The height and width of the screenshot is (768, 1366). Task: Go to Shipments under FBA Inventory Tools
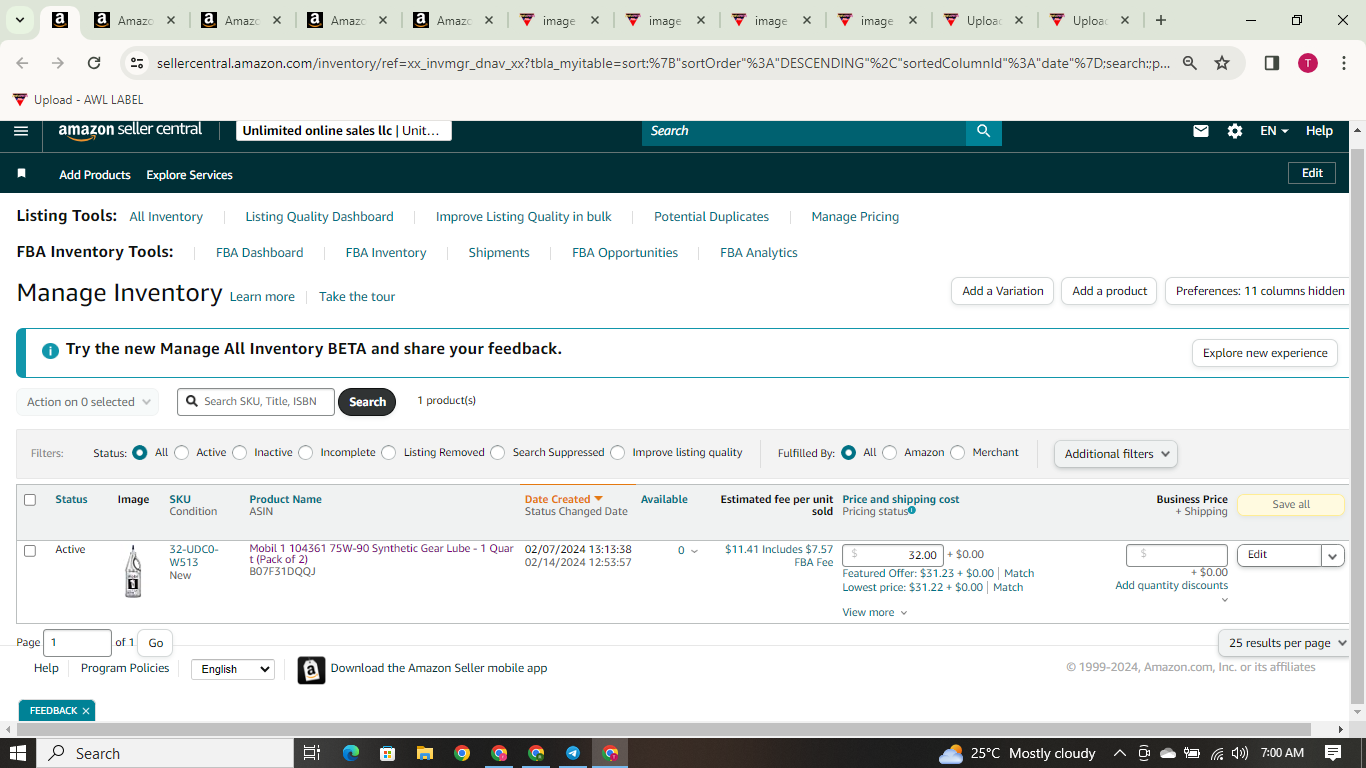499,253
